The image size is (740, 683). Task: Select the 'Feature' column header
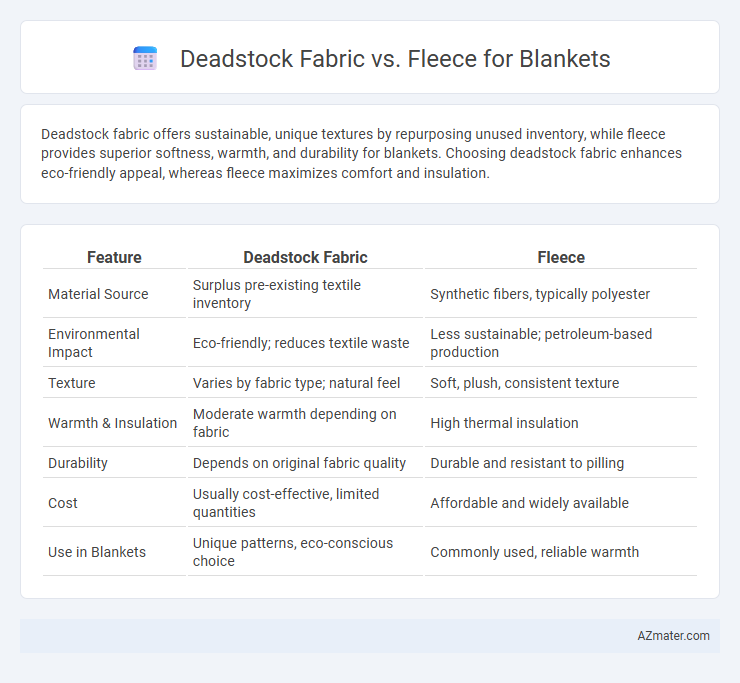tap(114, 257)
